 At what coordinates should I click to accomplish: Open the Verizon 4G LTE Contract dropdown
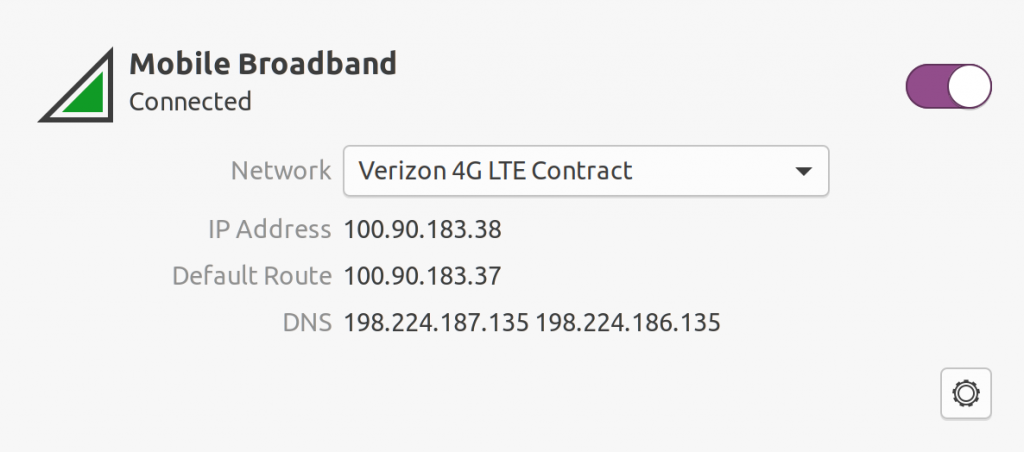(x=585, y=171)
